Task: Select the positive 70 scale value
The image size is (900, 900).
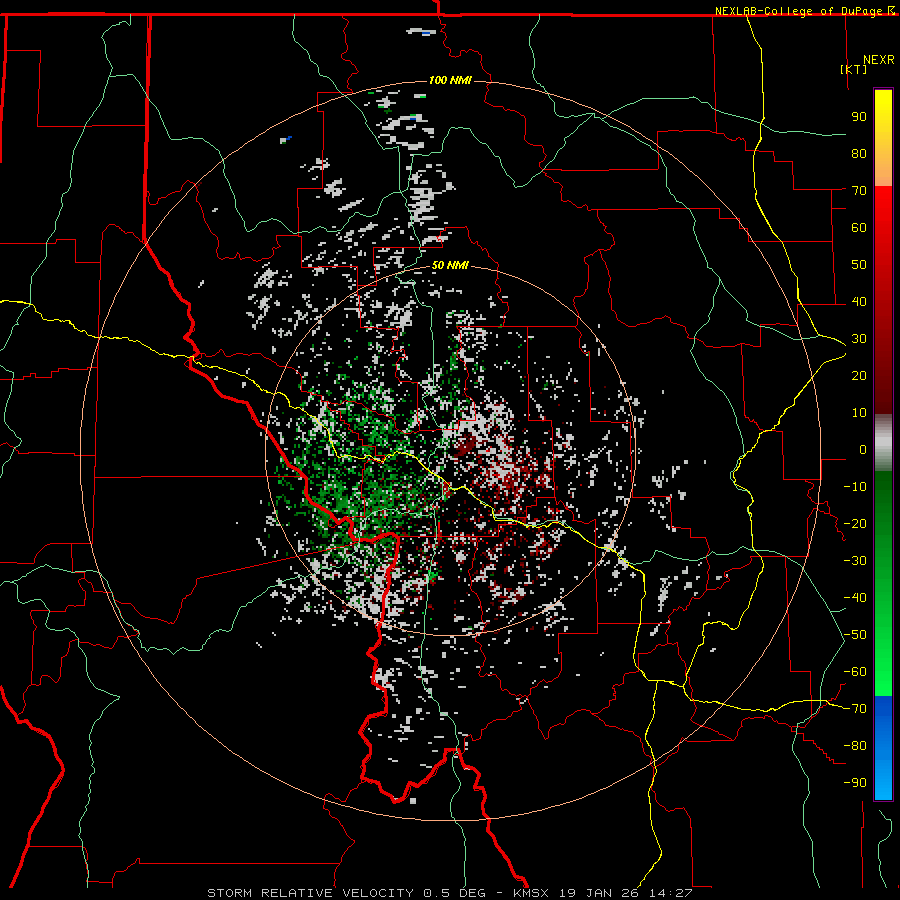Action: click(x=859, y=191)
